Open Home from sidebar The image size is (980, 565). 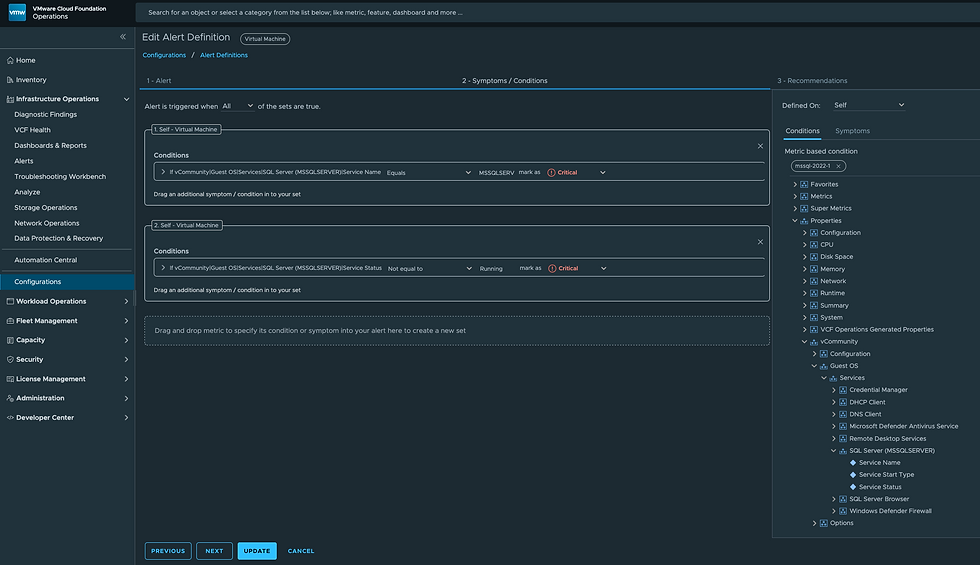26,61
